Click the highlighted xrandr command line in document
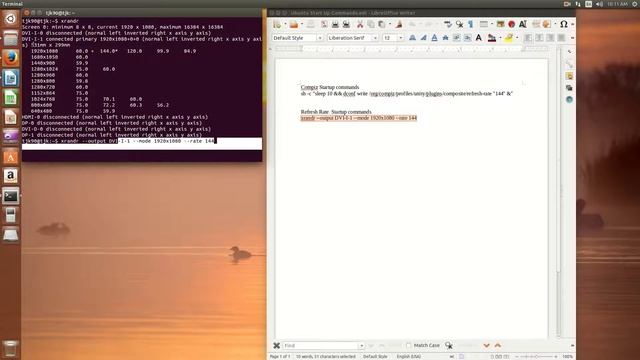This screenshot has height=360, width=640. (x=359, y=118)
